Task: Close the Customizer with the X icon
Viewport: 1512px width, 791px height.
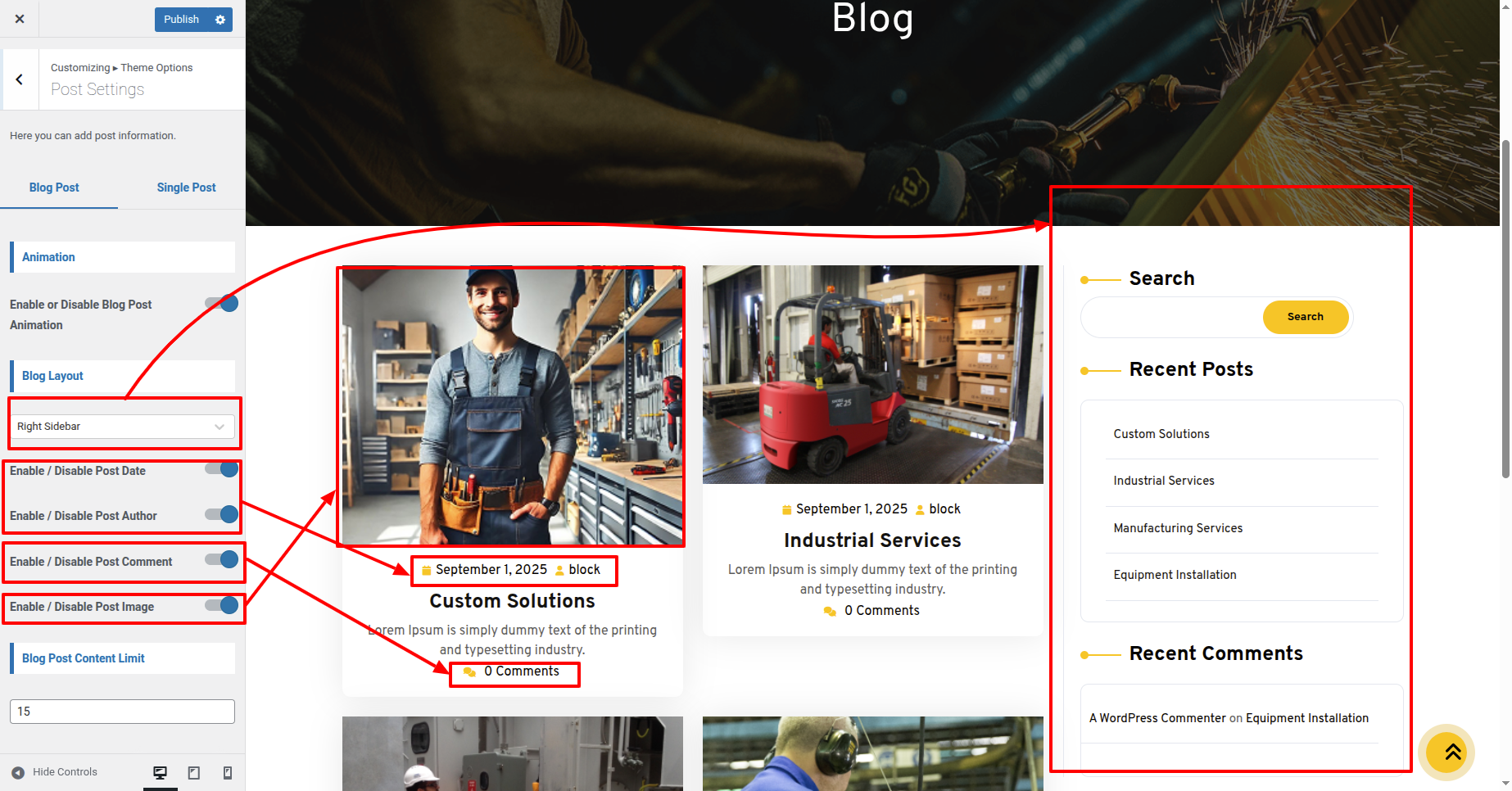Action: 20,19
